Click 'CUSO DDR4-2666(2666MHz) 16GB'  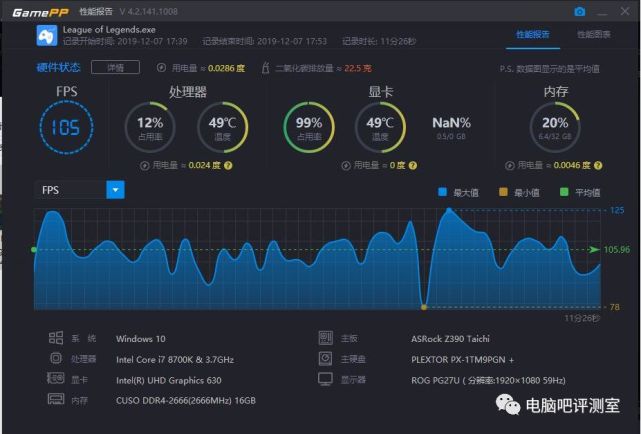[x=186, y=400]
